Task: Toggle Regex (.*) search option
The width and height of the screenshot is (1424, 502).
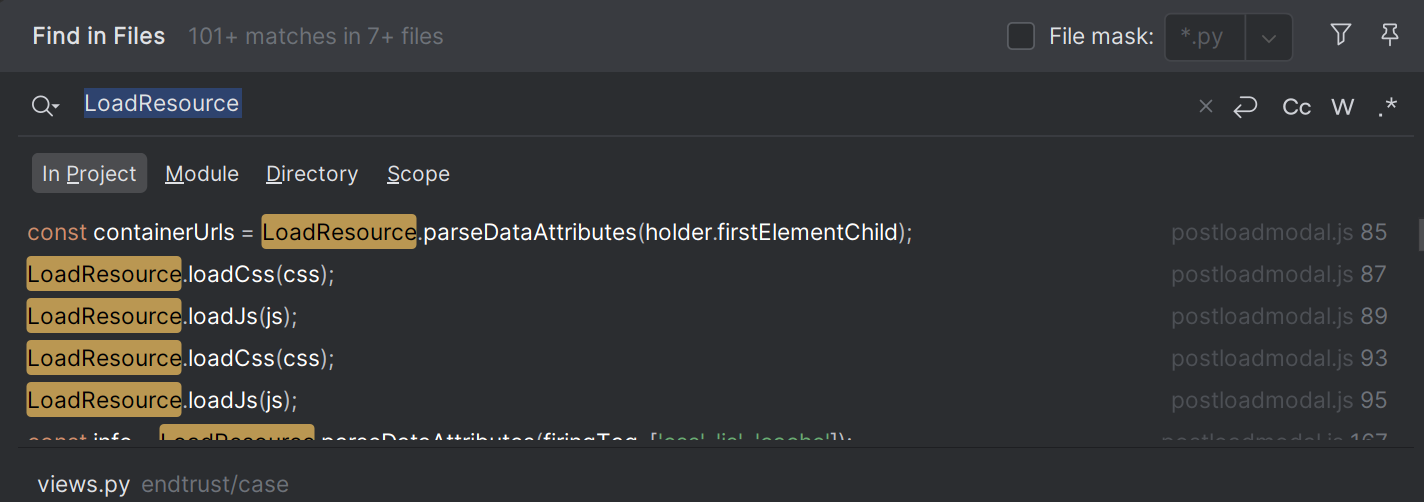Action: [x=1387, y=107]
